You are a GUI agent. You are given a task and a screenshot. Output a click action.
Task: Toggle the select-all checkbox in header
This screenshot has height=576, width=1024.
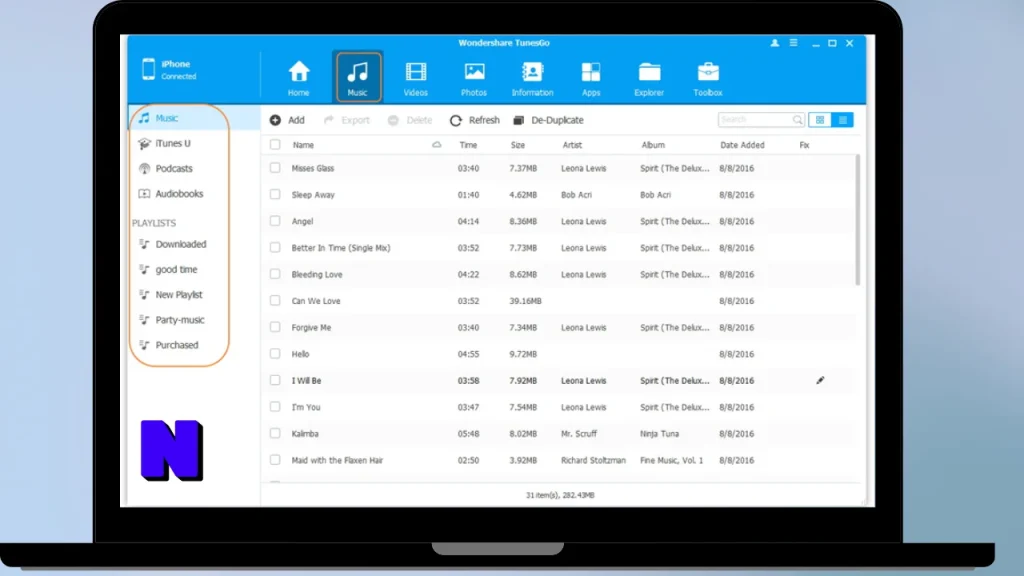pos(275,145)
